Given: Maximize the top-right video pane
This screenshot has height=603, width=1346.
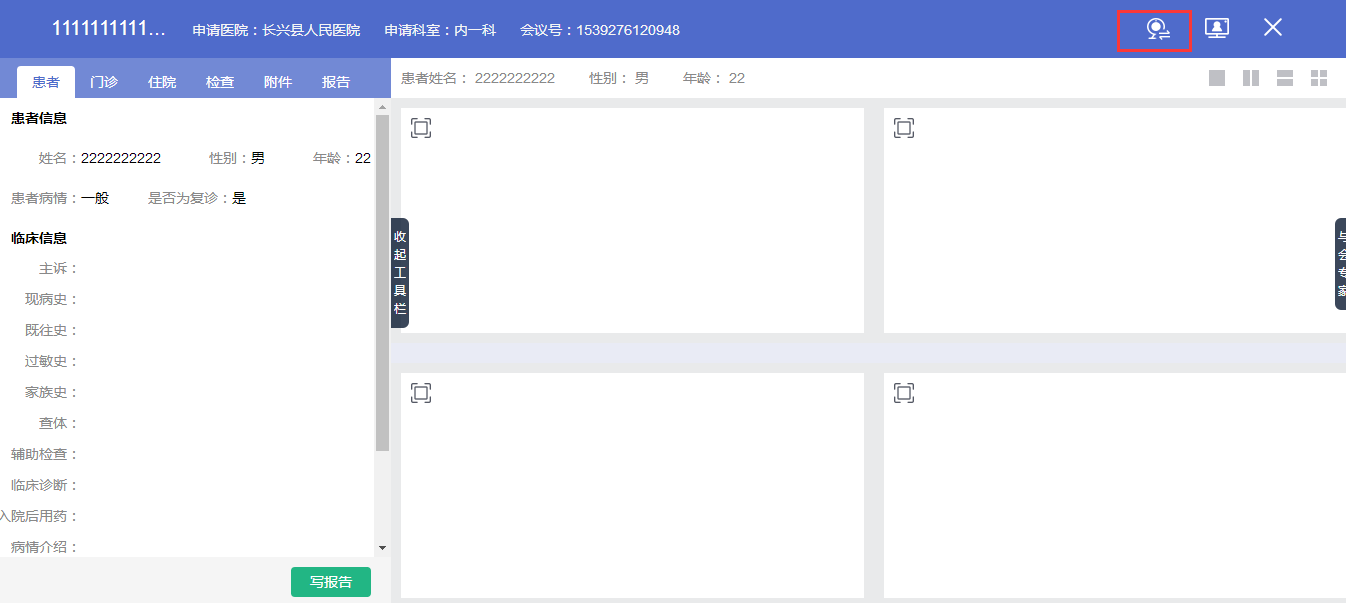Looking at the screenshot, I should [904, 128].
